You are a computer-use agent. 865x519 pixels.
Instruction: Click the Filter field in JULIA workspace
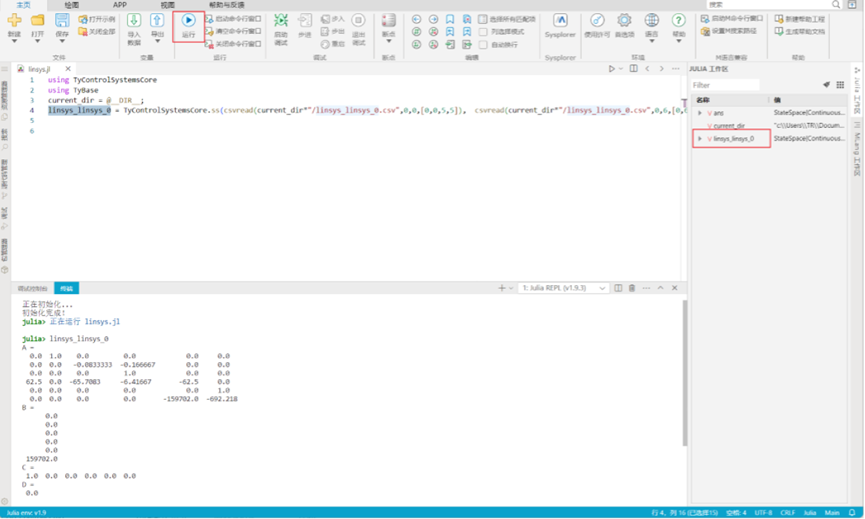pos(725,85)
